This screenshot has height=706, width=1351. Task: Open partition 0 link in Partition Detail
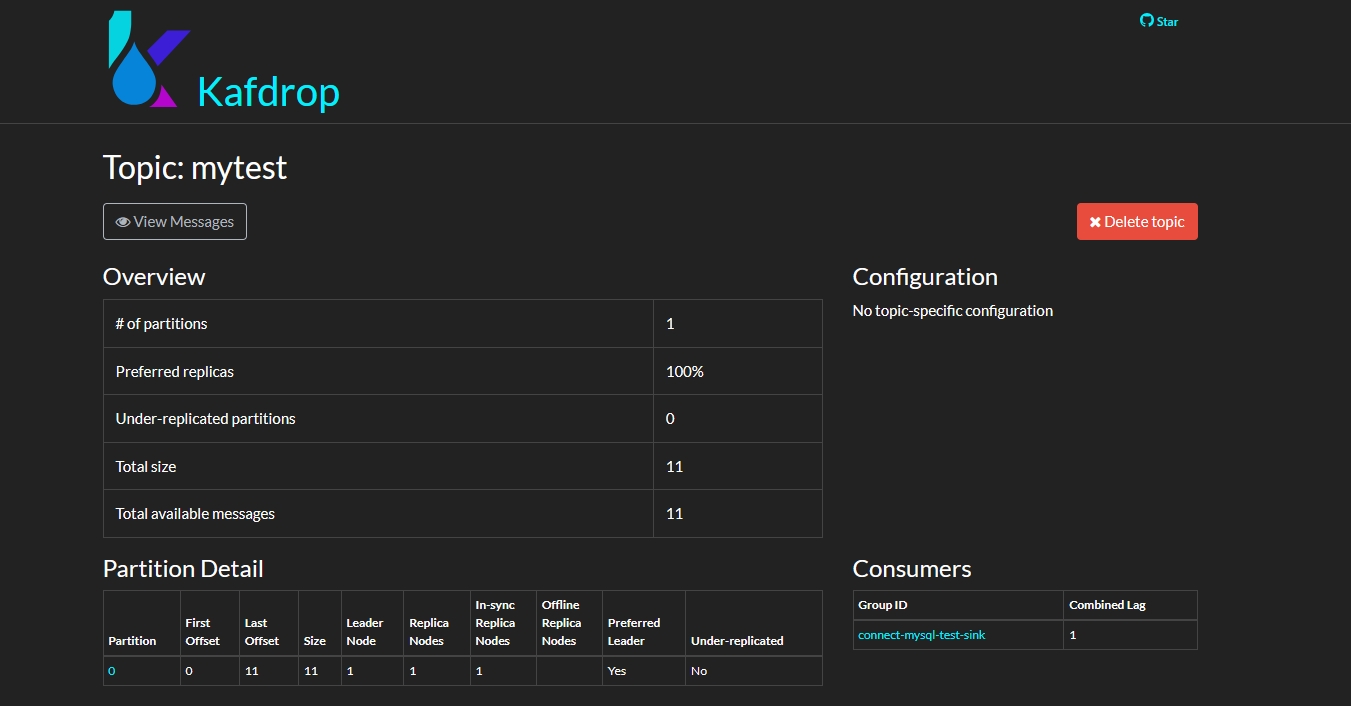click(x=111, y=671)
